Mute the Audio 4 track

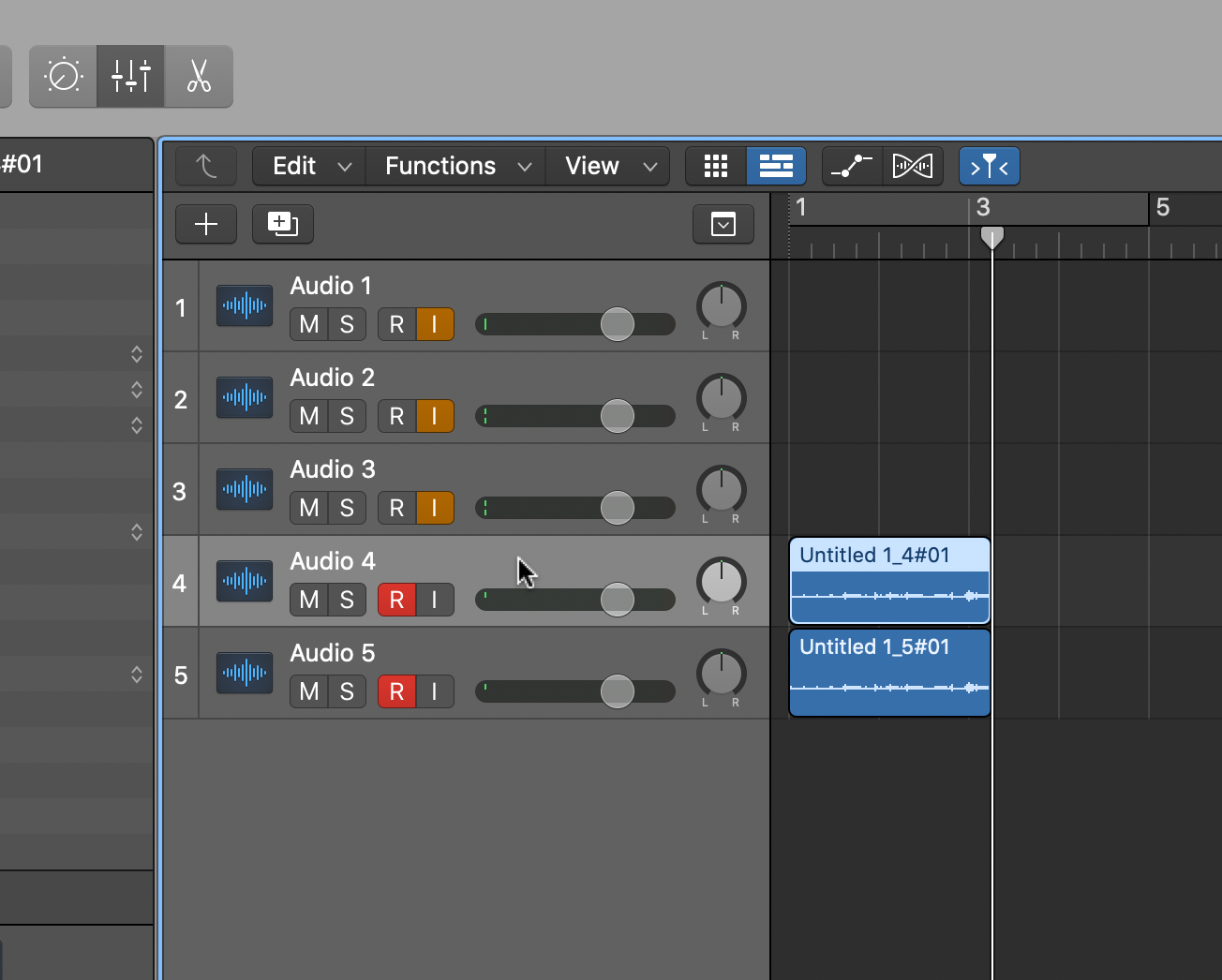pyautogui.click(x=309, y=600)
